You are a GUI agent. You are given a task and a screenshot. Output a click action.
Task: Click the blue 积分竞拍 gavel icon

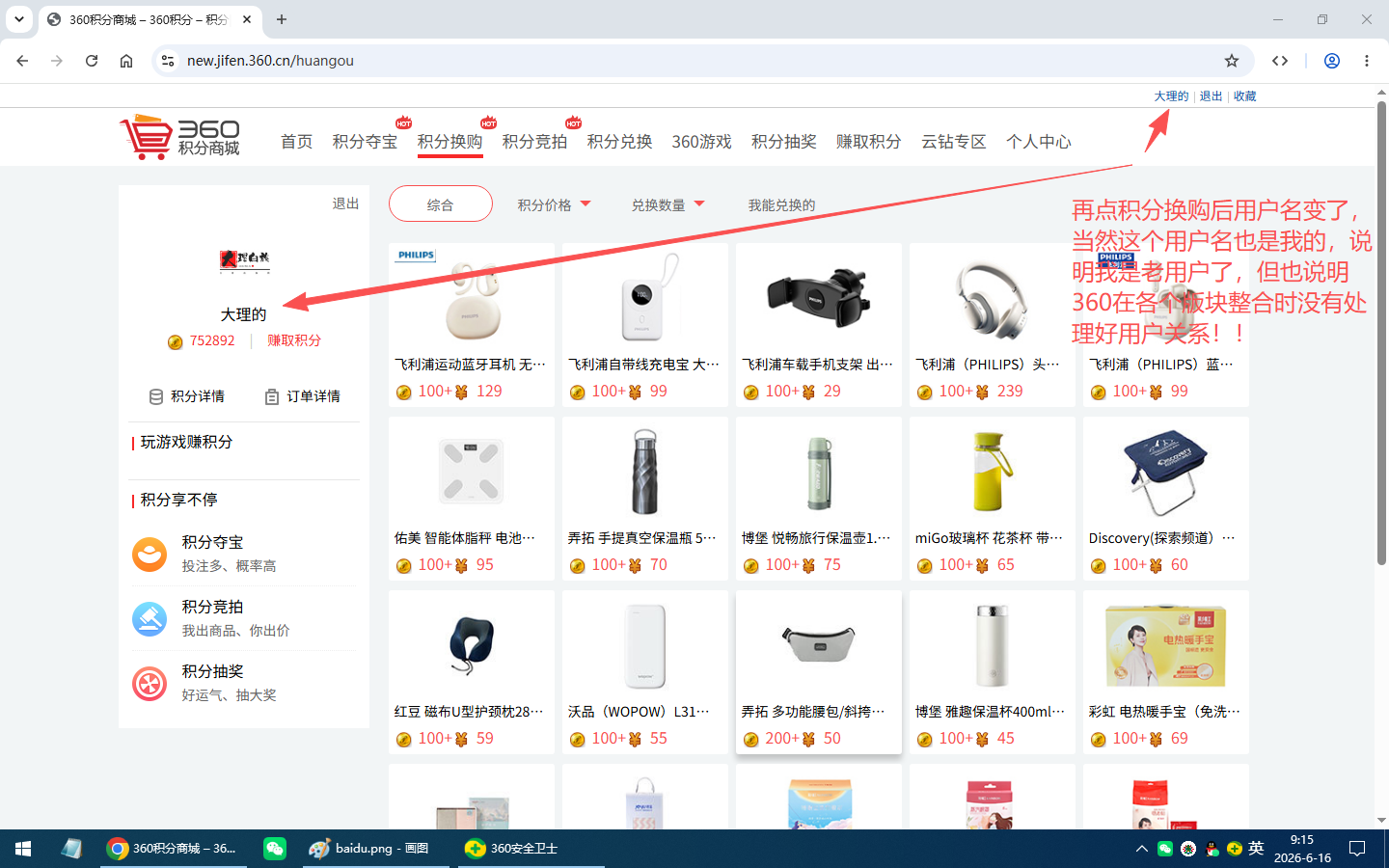pos(150,619)
